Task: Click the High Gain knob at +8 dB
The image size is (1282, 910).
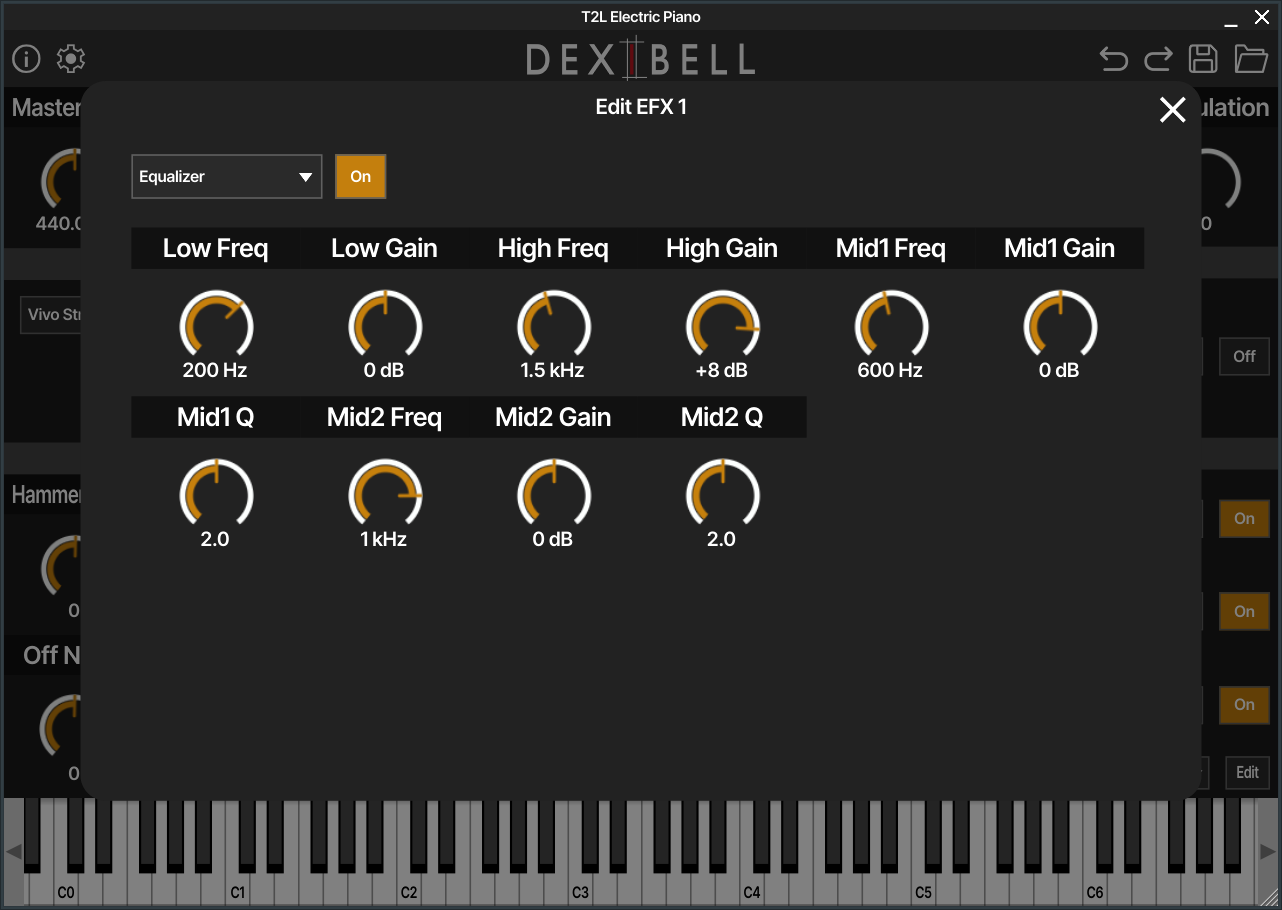Action: tap(722, 326)
